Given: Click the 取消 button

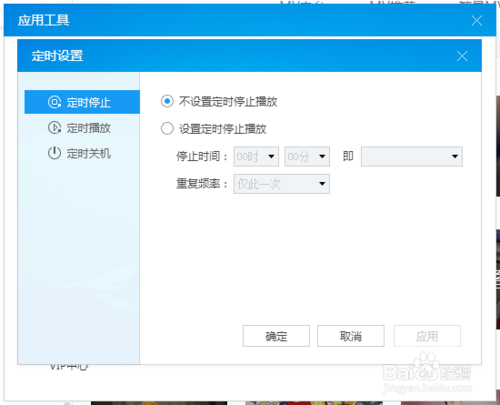Looking at the screenshot, I should [351, 336].
